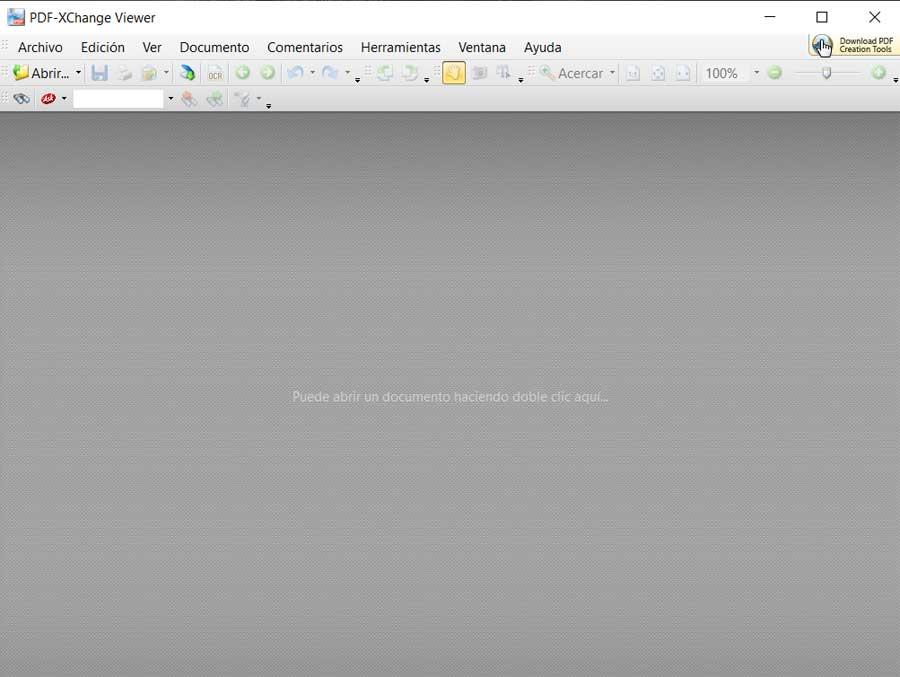The width and height of the screenshot is (900, 677).
Task: Click the 'Puede abrir un documento' hint text
Action: click(x=450, y=397)
